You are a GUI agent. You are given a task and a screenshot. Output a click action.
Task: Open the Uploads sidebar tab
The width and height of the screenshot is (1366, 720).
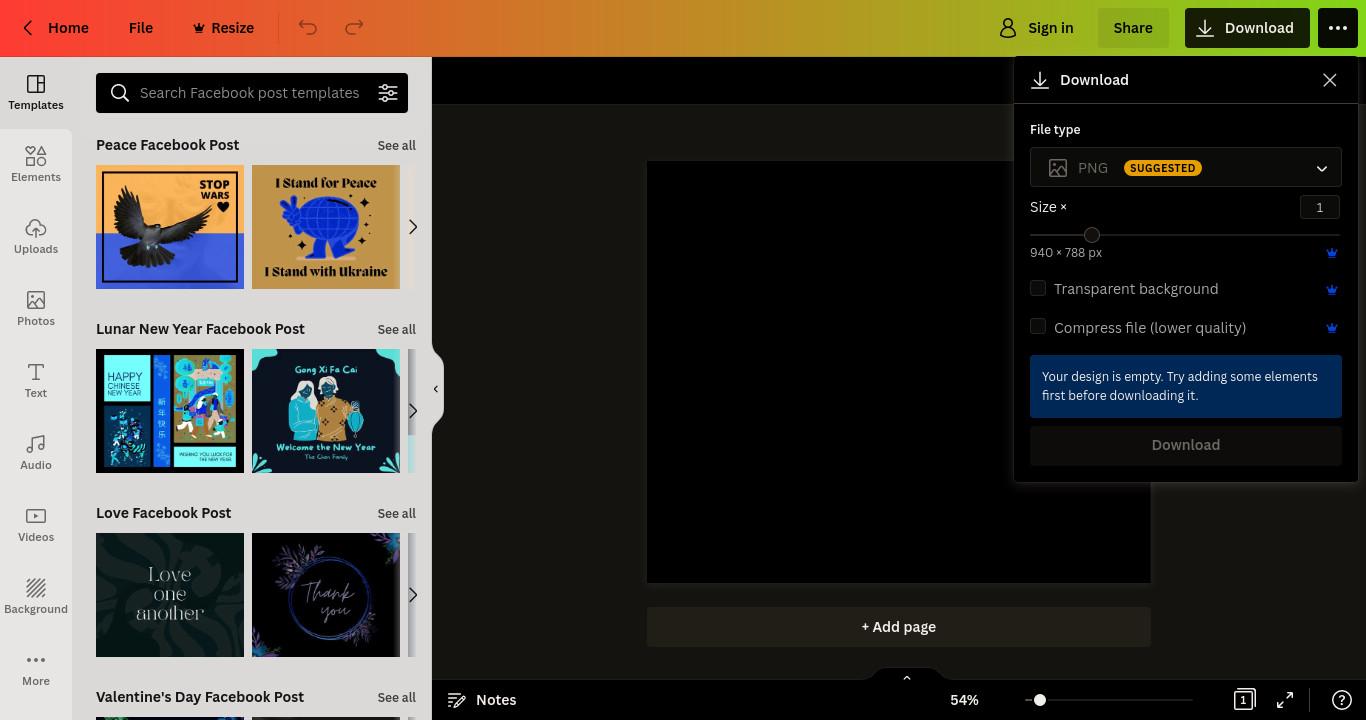[x=36, y=236]
